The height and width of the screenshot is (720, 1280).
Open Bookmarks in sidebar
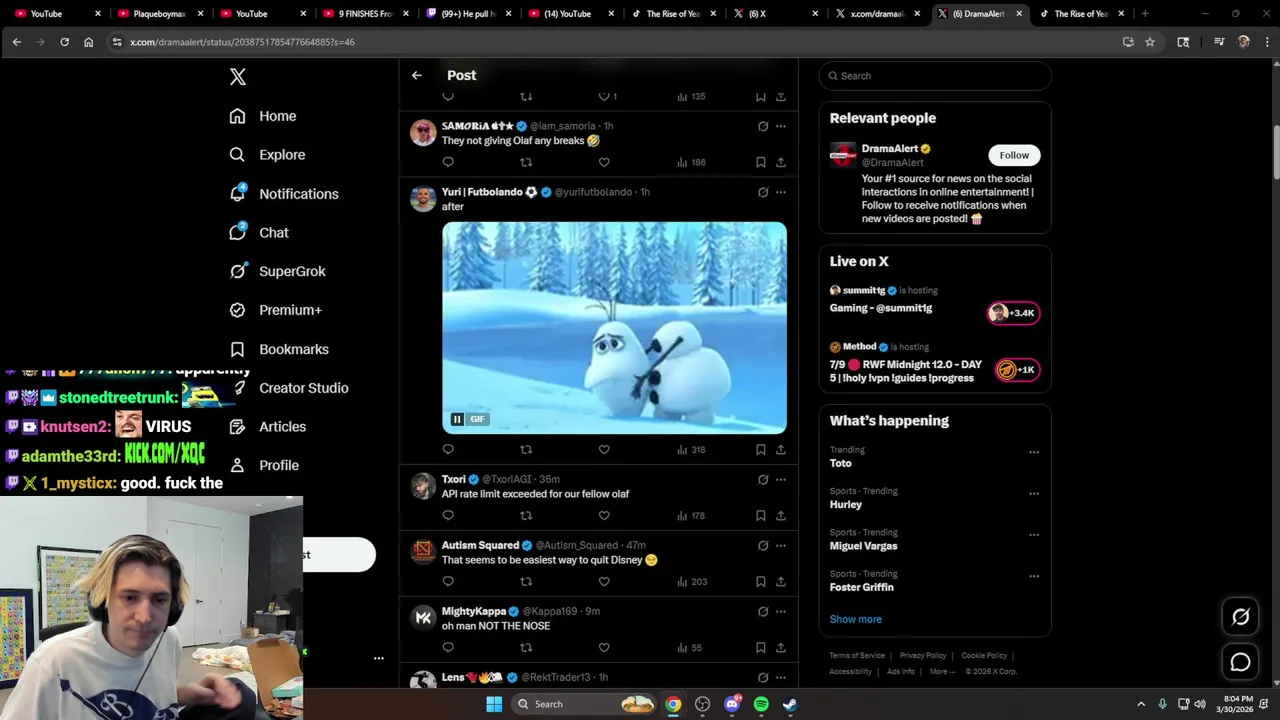click(x=279, y=349)
